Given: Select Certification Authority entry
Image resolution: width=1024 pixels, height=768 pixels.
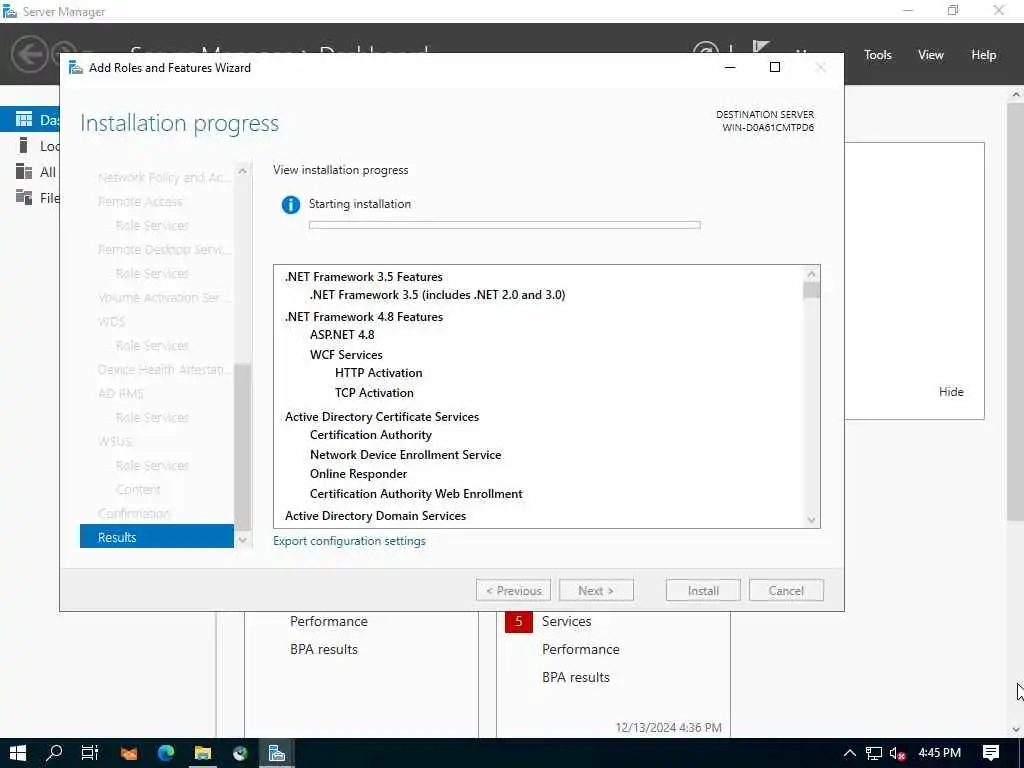Looking at the screenshot, I should [371, 435].
